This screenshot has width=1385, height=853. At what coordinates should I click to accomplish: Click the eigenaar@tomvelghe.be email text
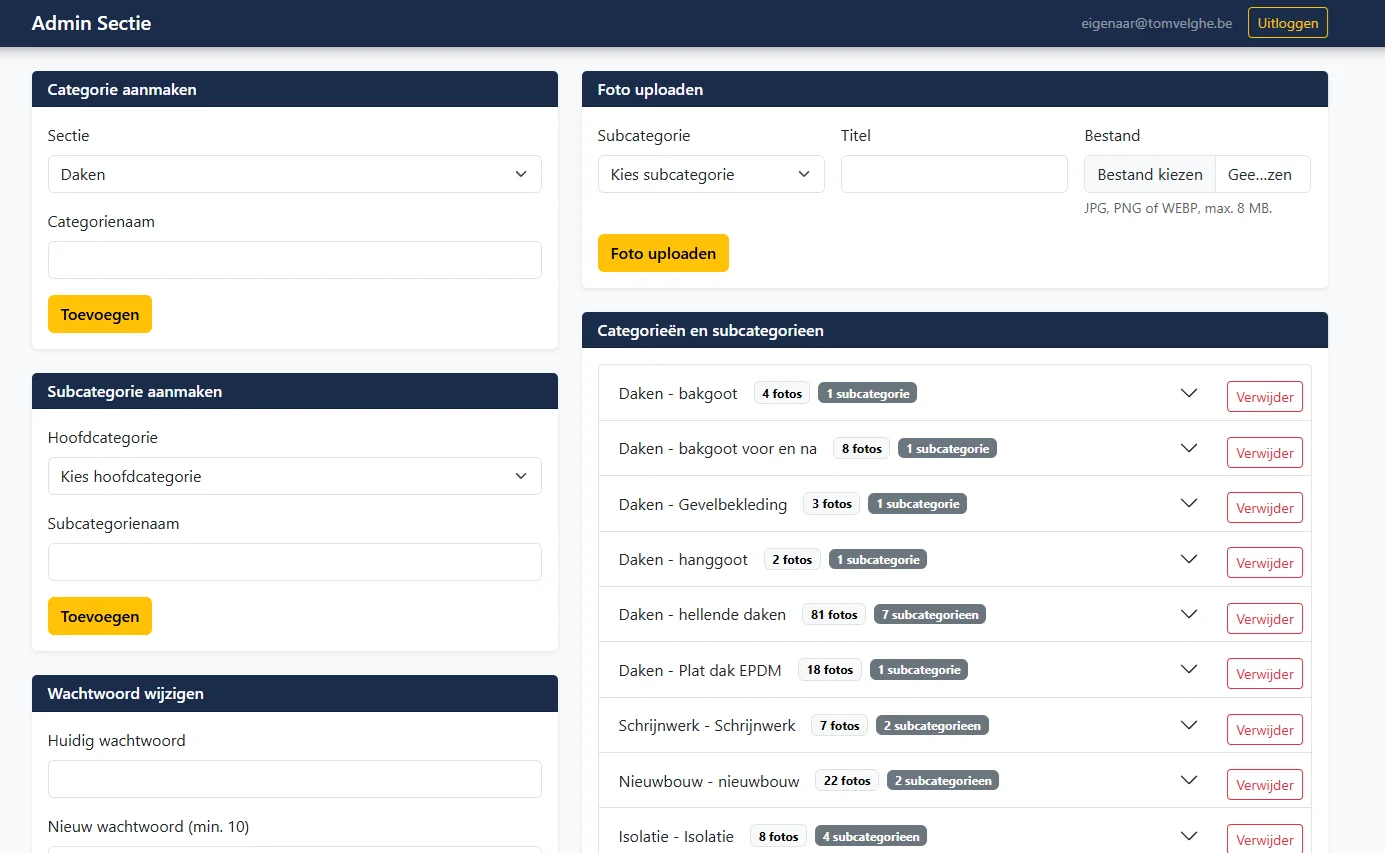click(1157, 23)
